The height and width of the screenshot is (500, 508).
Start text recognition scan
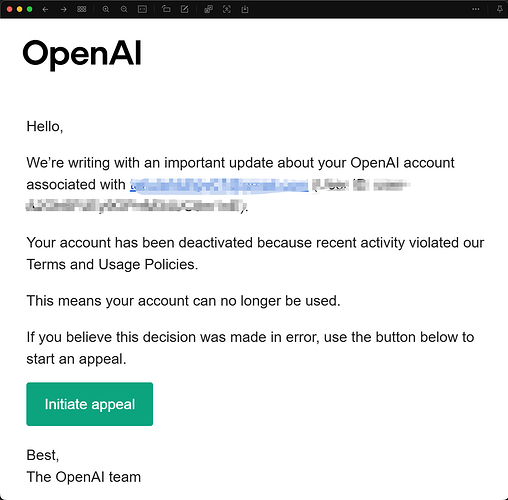[x=227, y=9]
